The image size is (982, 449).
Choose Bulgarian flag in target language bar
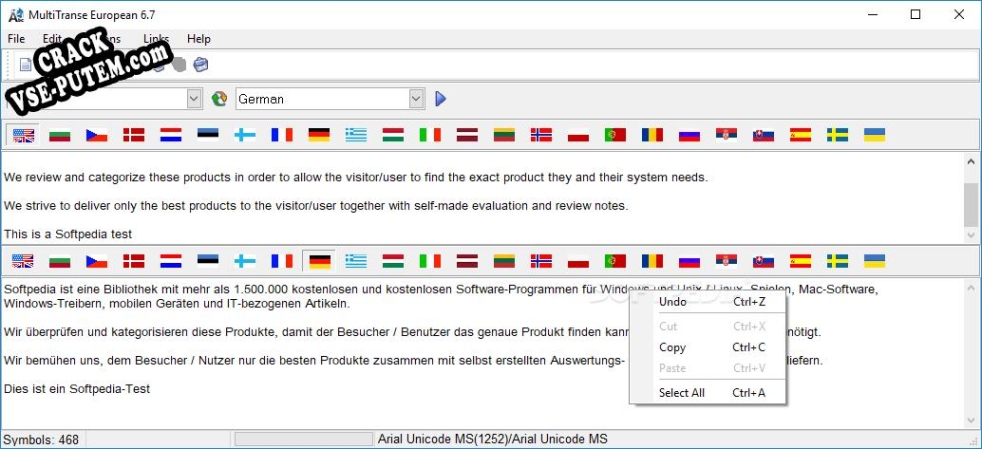[59, 261]
